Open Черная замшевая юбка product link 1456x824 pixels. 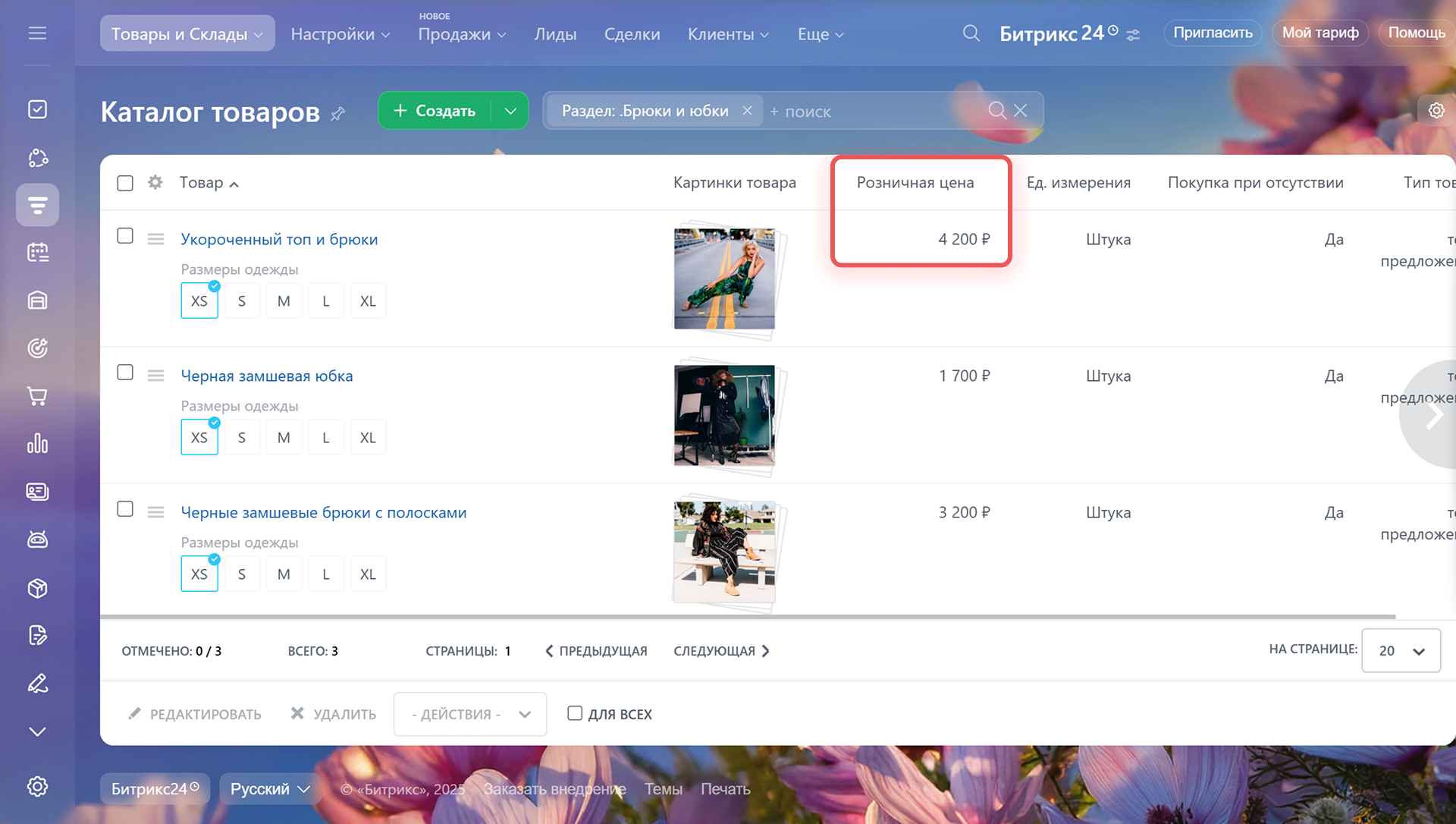(x=267, y=376)
